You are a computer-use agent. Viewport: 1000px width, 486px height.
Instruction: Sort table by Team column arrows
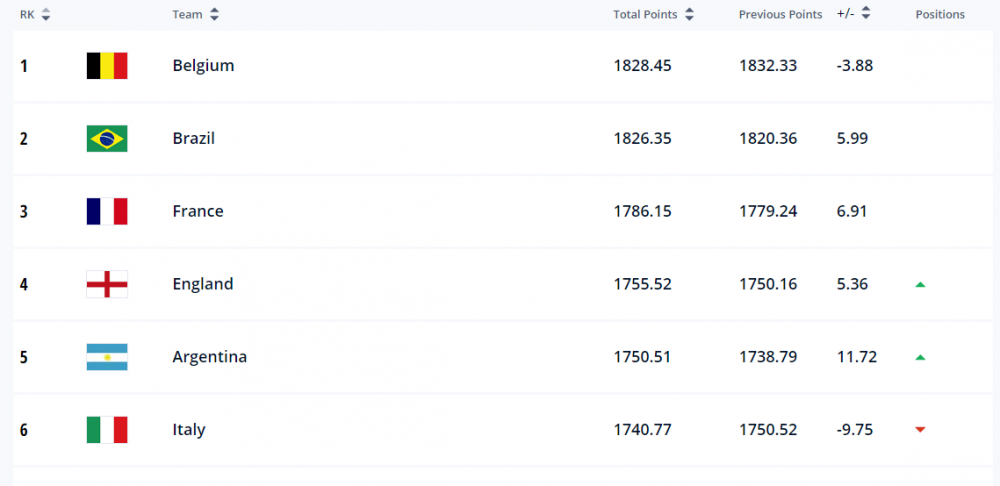pyautogui.click(x=214, y=15)
